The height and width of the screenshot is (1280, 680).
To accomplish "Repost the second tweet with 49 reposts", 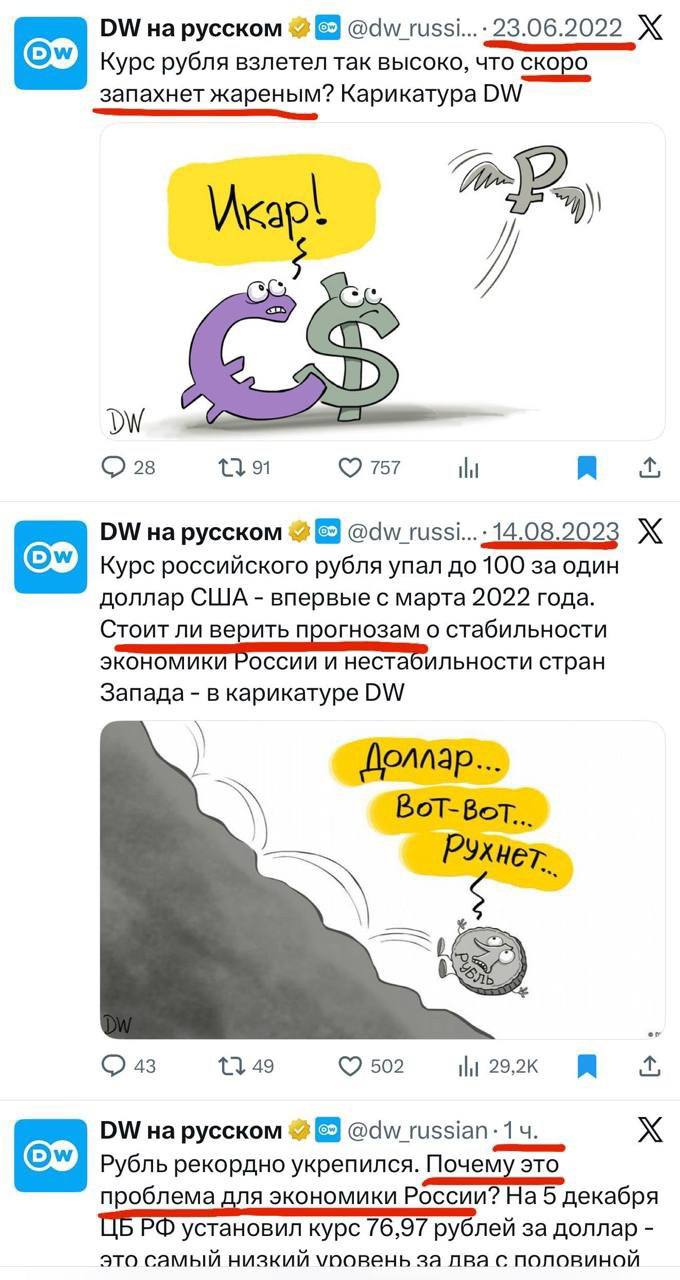I will (x=245, y=1066).
